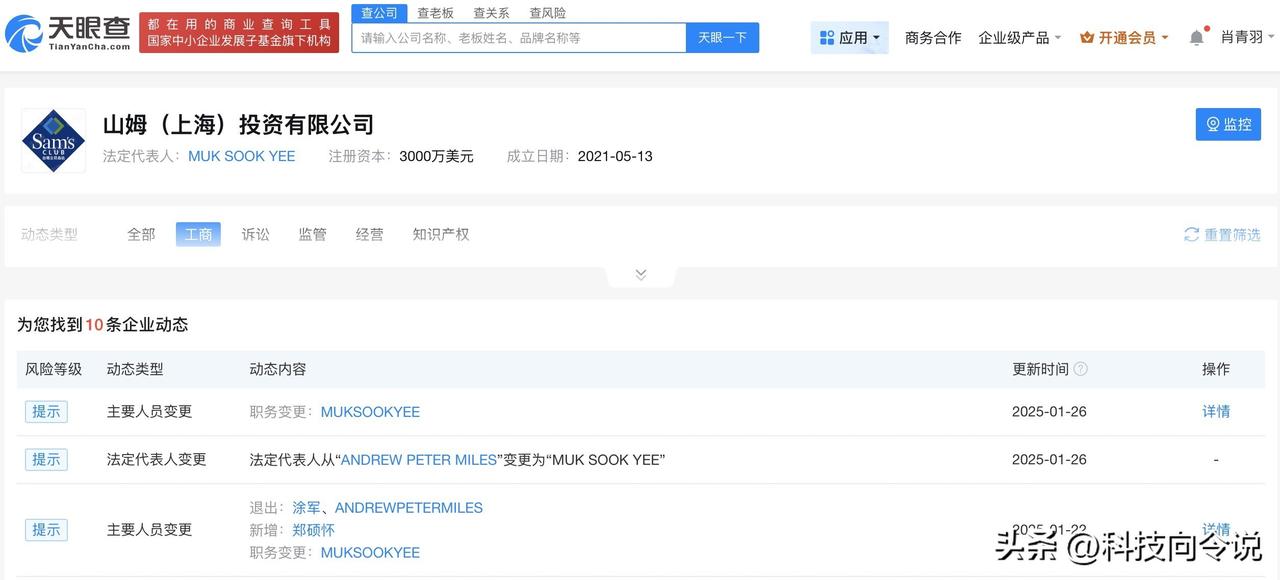
Task: Open the 涂军 person link
Action: (x=307, y=507)
